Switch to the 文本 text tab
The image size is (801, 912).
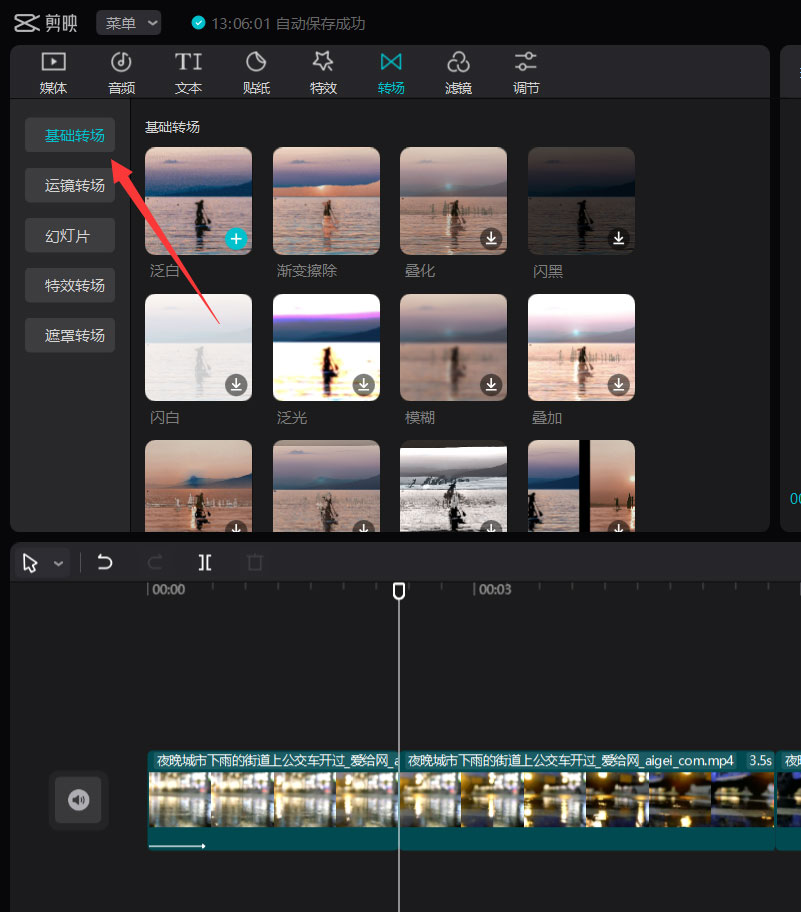(x=188, y=71)
